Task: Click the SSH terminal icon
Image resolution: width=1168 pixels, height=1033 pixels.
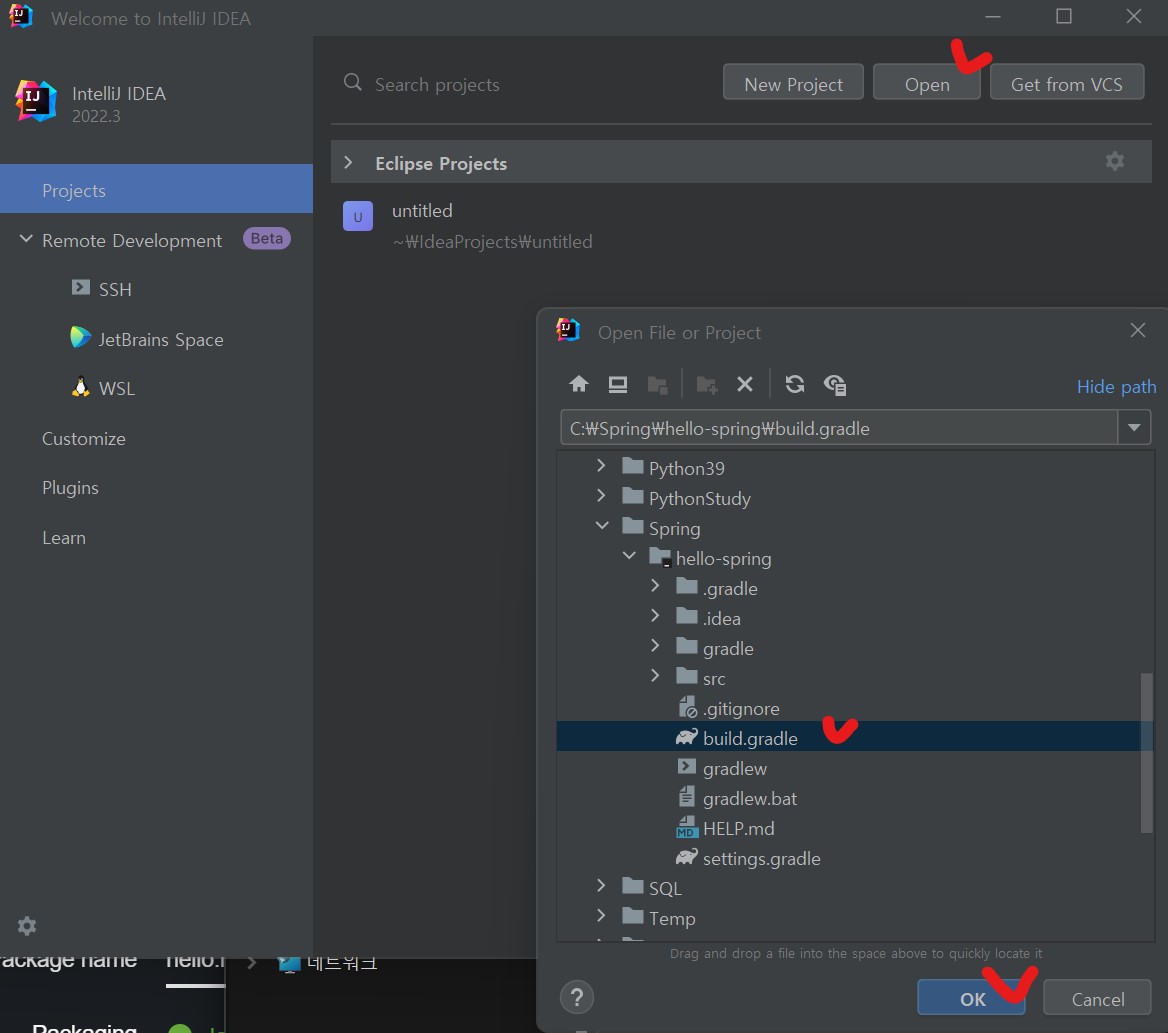Action: point(80,287)
